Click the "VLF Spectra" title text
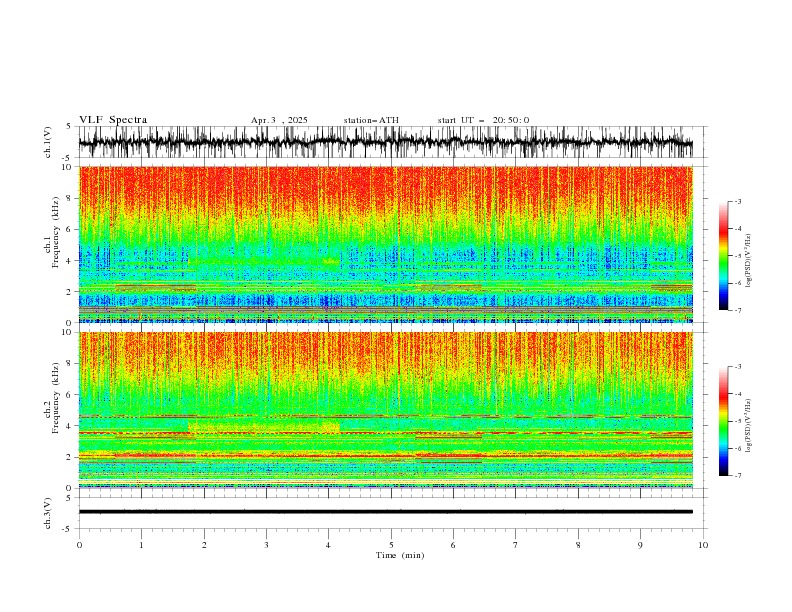The image size is (792, 612). pos(113,120)
